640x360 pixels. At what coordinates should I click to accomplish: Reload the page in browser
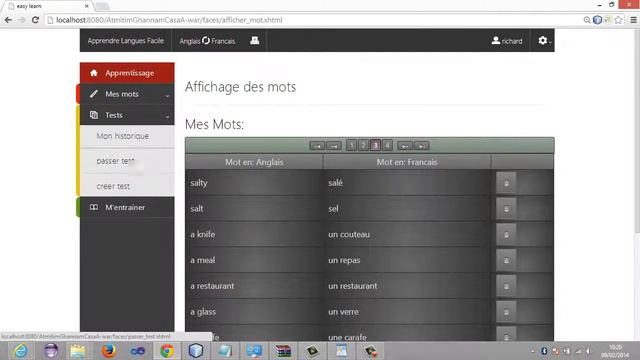click(36, 20)
